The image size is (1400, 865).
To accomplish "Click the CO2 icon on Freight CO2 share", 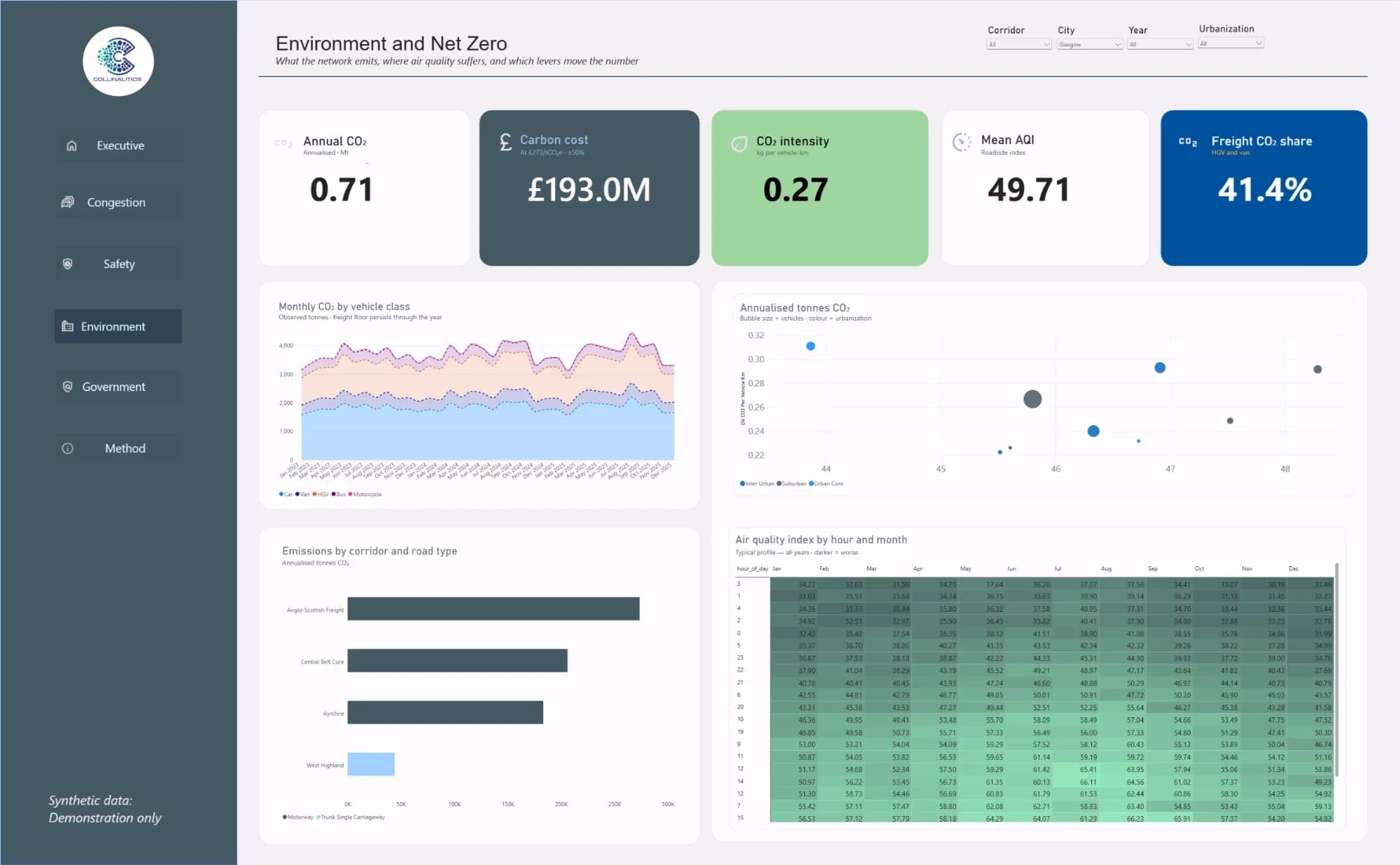I will click(x=1188, y=141).
